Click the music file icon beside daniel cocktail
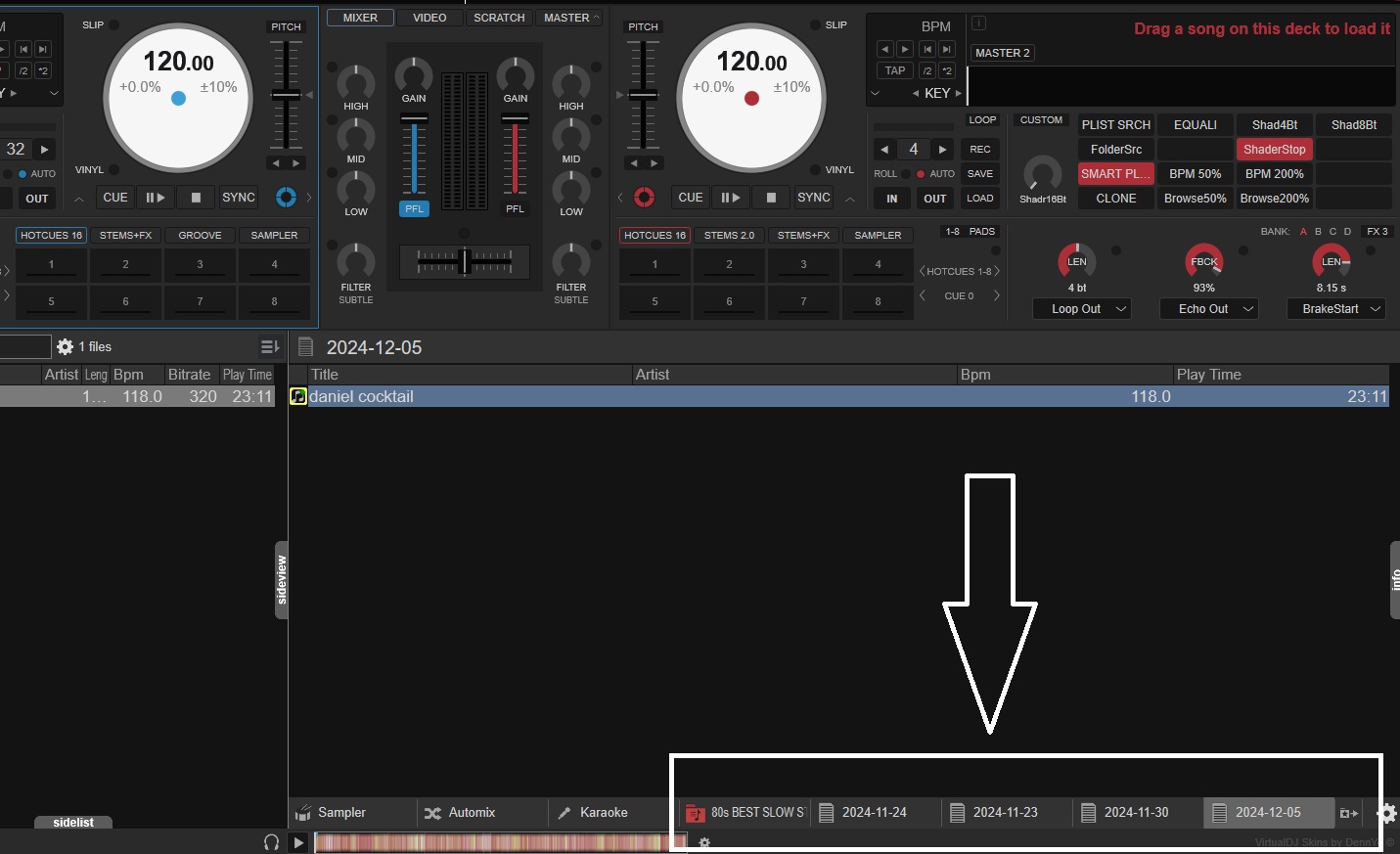Viewport: 1400px width, 854px height. pos(298,396)
